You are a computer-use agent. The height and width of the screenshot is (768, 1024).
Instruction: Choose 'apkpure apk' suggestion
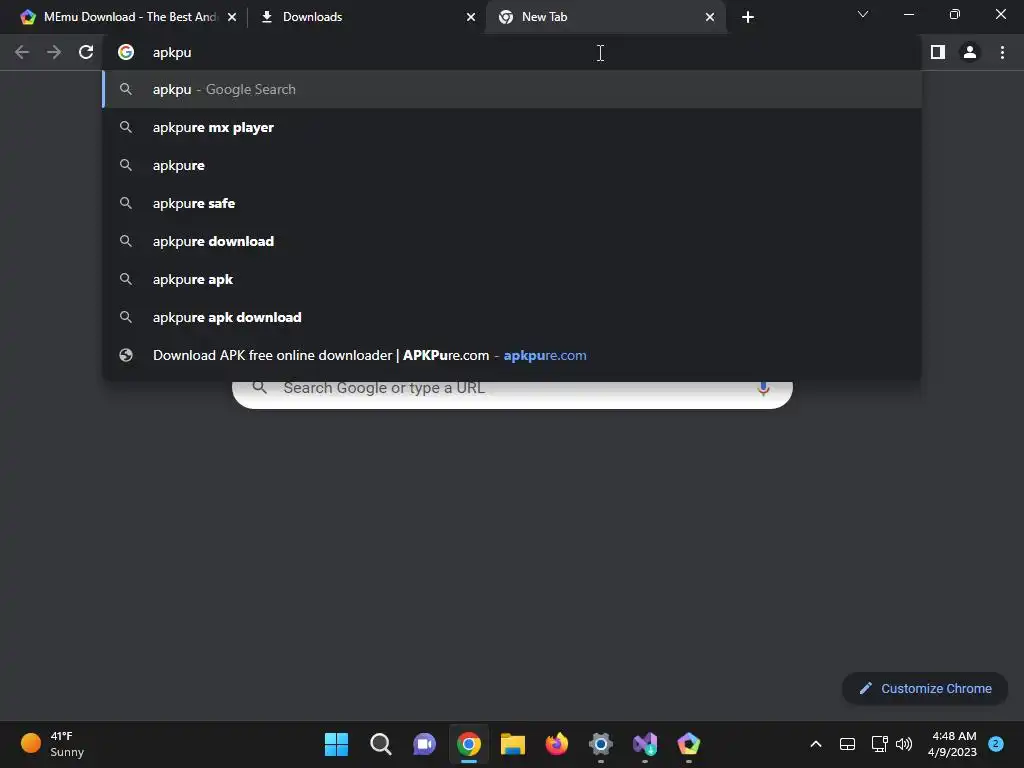click(x=512, y=279)
